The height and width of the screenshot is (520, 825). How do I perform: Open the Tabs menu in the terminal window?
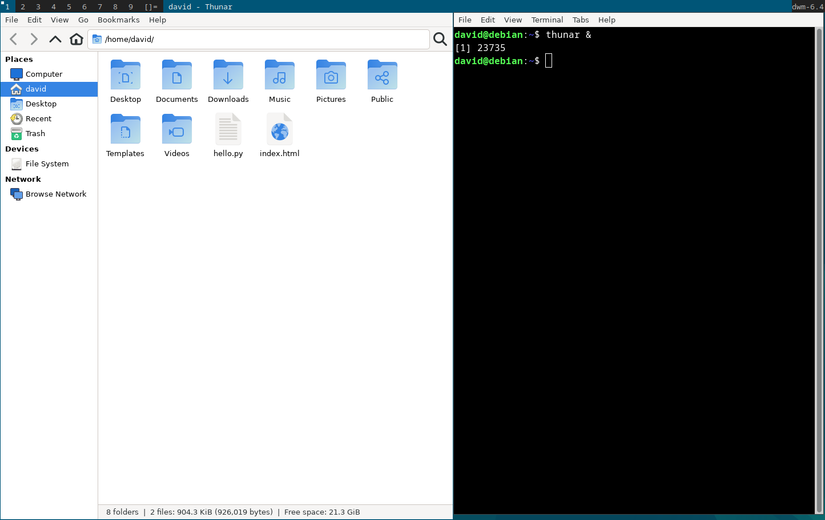pyautogui.click(x=581, y=20)
